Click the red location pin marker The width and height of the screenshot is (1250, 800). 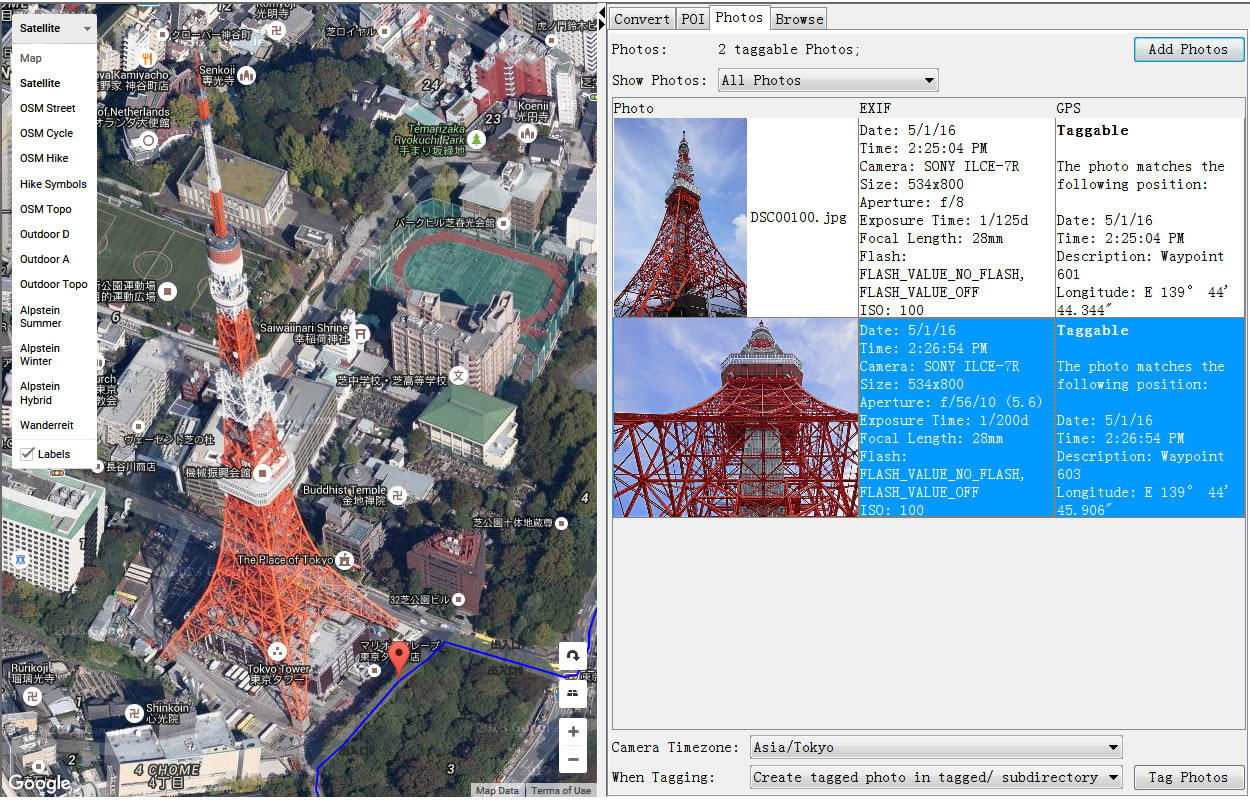tap(399, 661)
